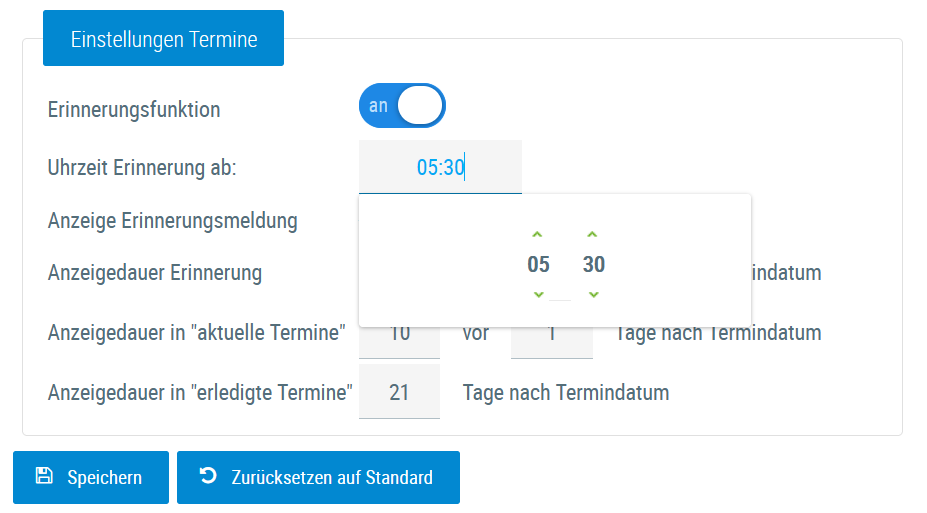Click the hour value 05 in picker
The height and width of the screenshot is (513, 927).
click(x=538, y=265)
